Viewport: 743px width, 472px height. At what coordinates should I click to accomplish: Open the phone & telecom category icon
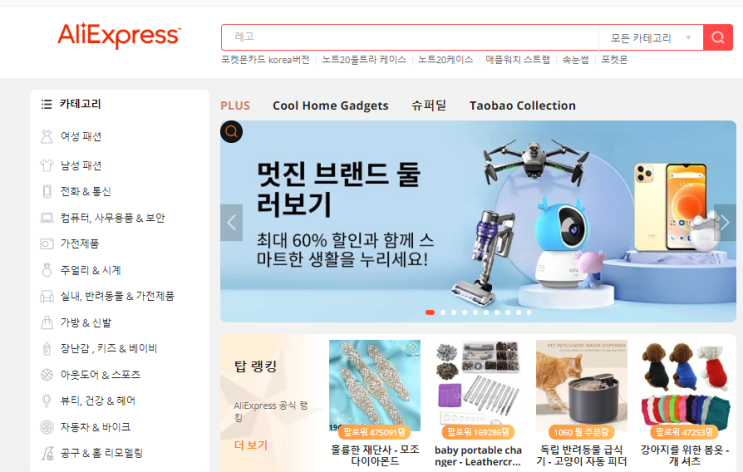(46, 191)
